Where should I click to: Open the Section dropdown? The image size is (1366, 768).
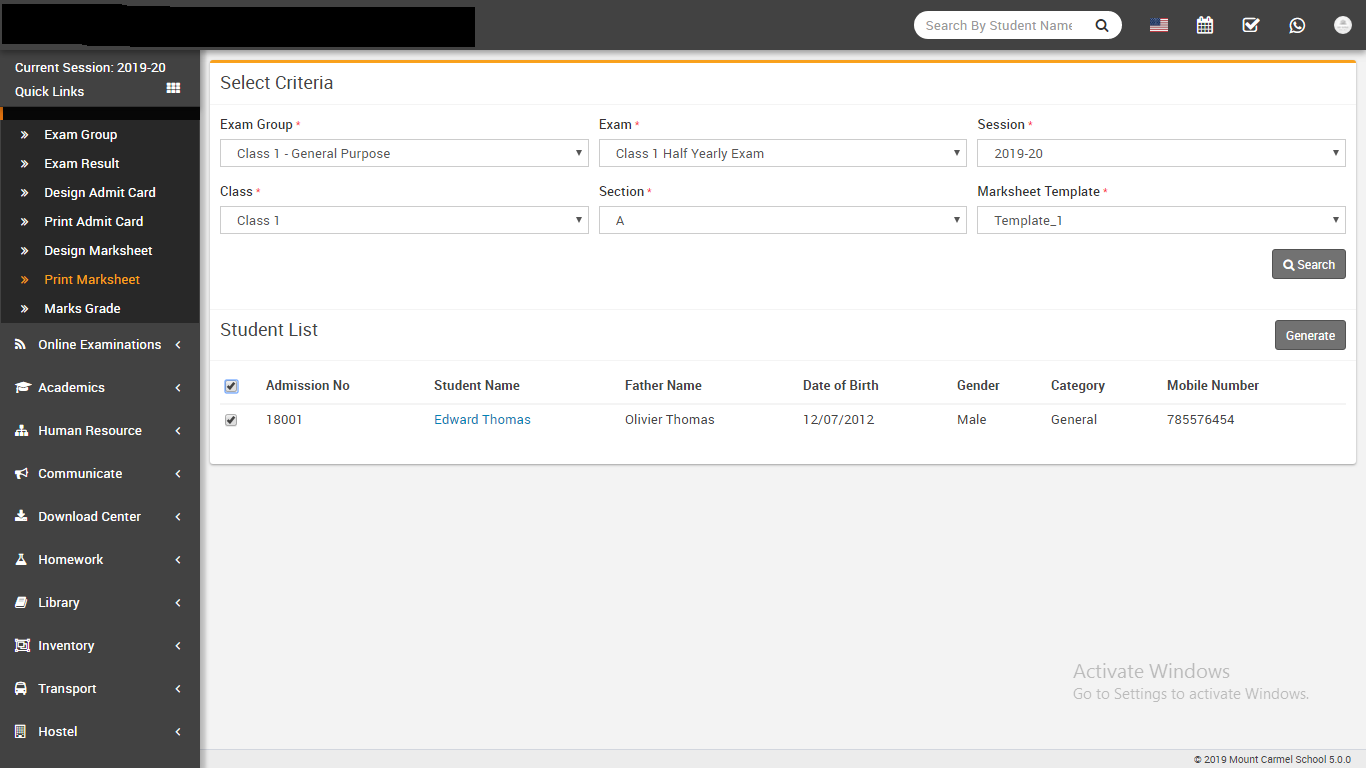pos(782,220)
